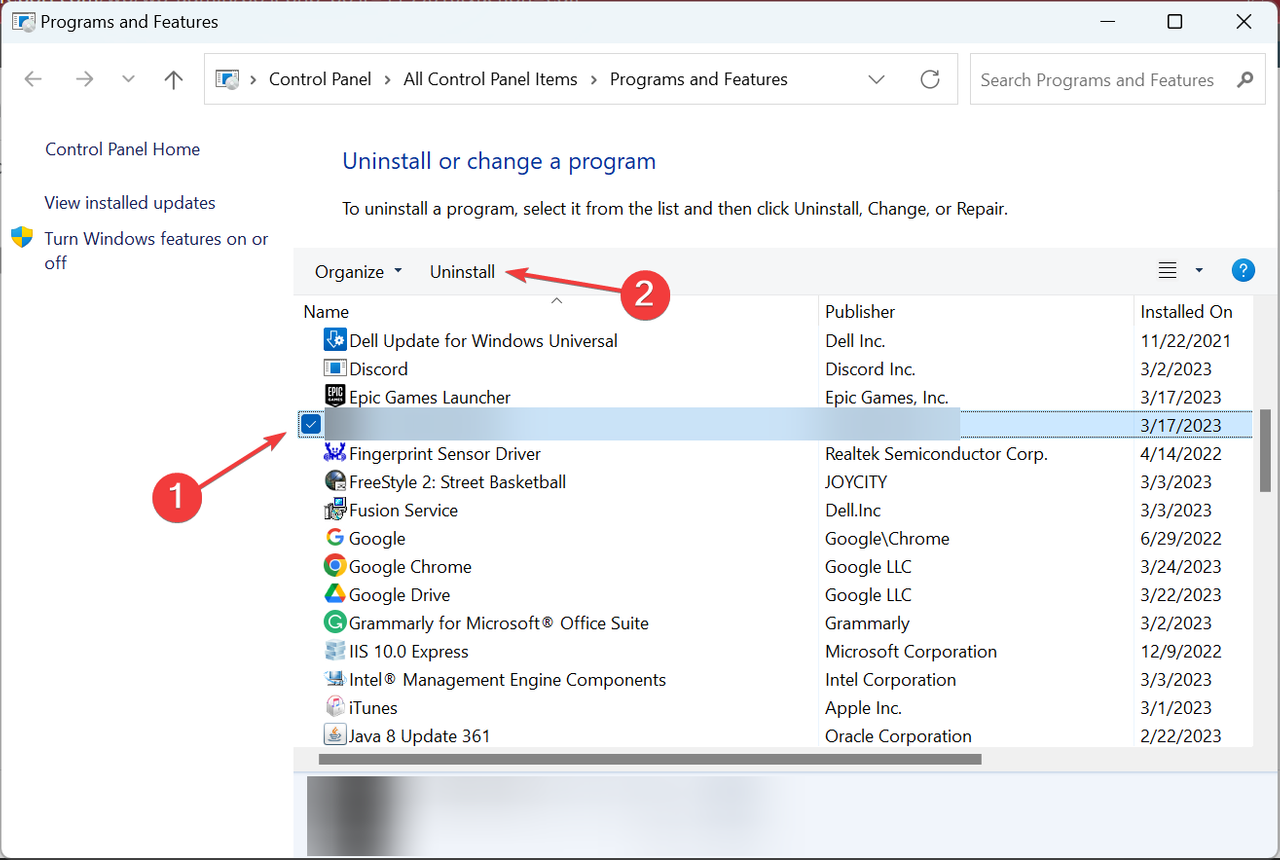Click the IIS 10.0 Express icon
1280x860 pixels.
[x=335, y=651]
